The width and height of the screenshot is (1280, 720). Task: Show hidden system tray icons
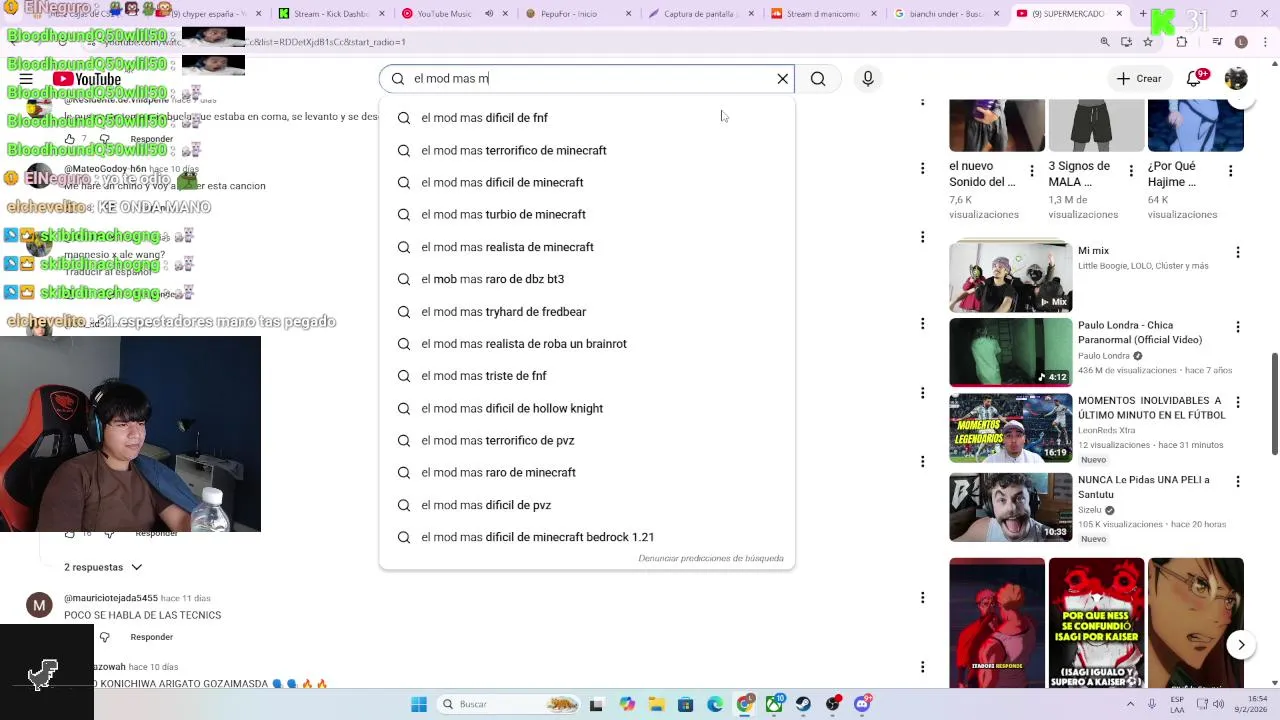click(1130, 704)
